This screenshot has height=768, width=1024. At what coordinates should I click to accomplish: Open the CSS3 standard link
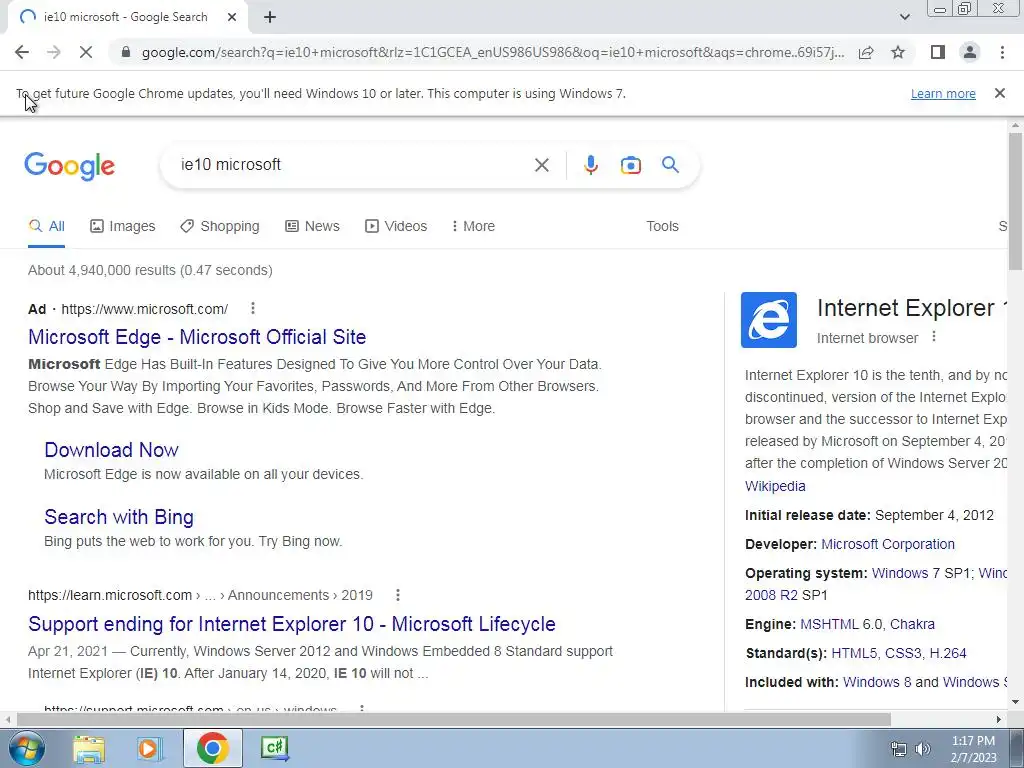[904, 653]
